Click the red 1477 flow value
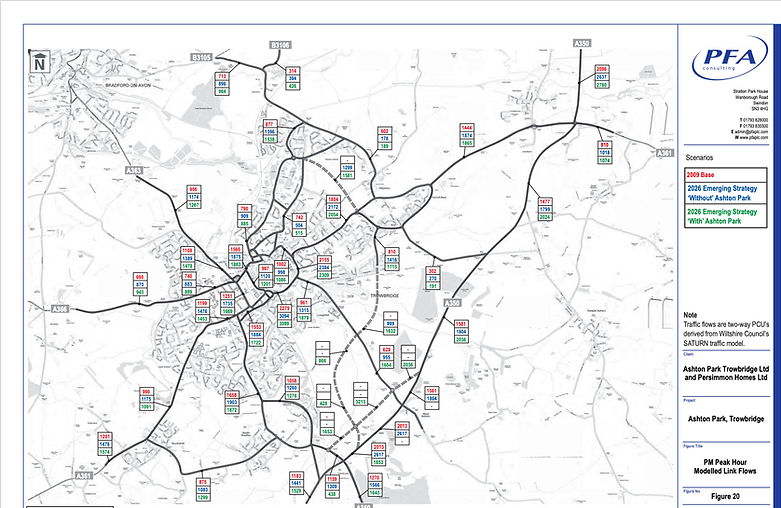781x508 pixels. click(545, 201)
